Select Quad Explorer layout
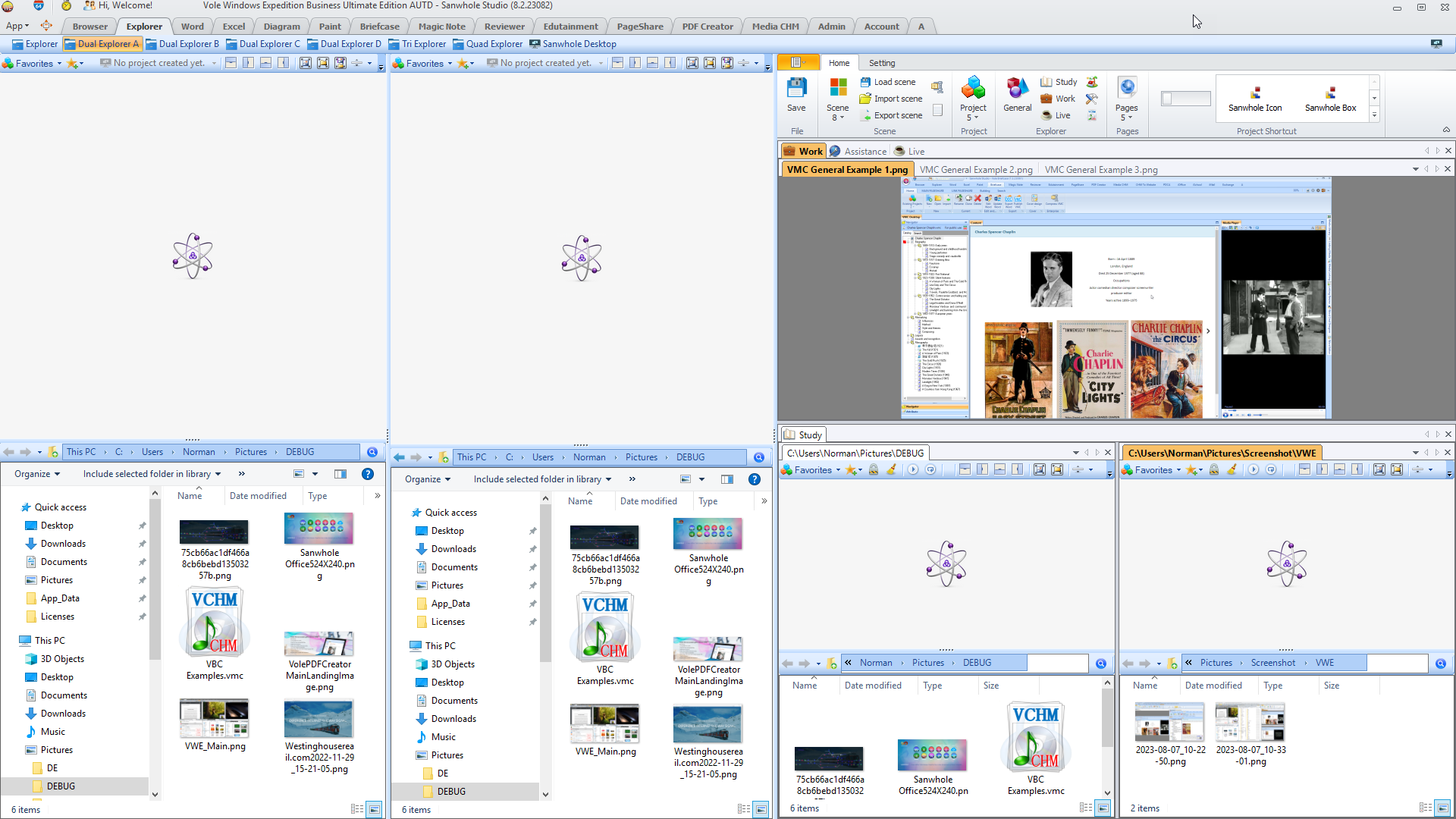Image resolution: width=1456 pixels, height=819 pixels. pos(488,44)
